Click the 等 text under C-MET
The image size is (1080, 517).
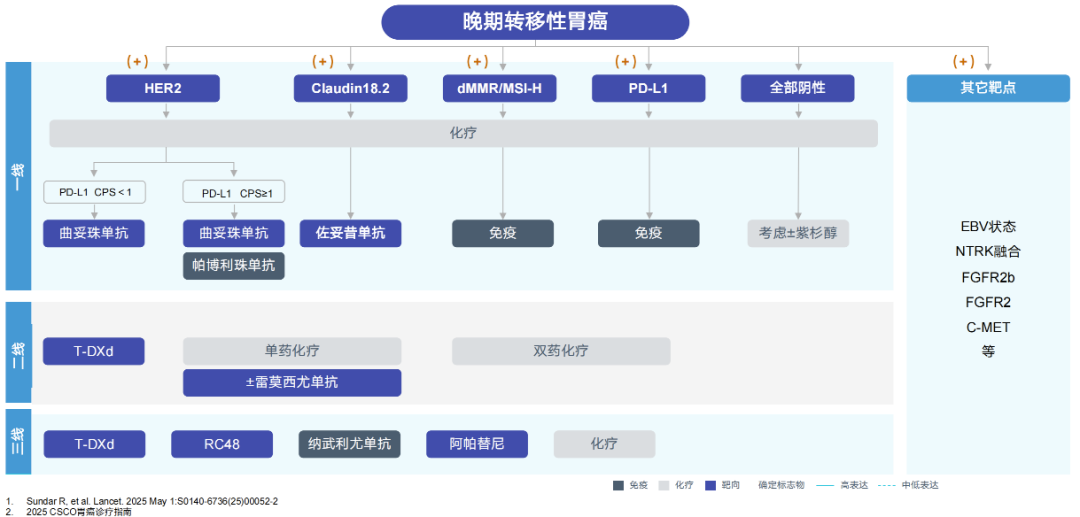click(988, 351)
